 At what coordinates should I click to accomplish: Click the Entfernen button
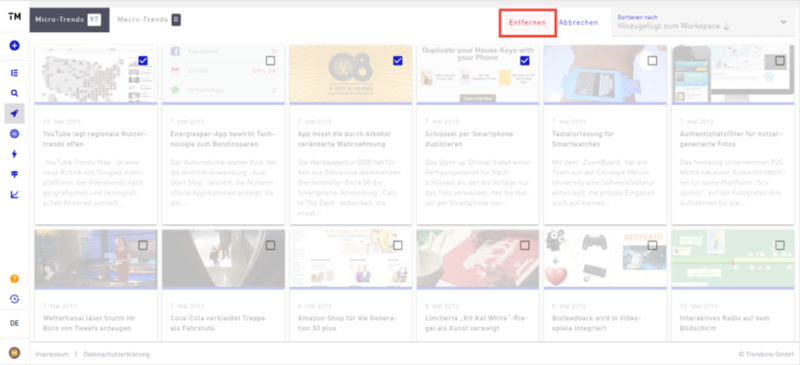point(527,23)
